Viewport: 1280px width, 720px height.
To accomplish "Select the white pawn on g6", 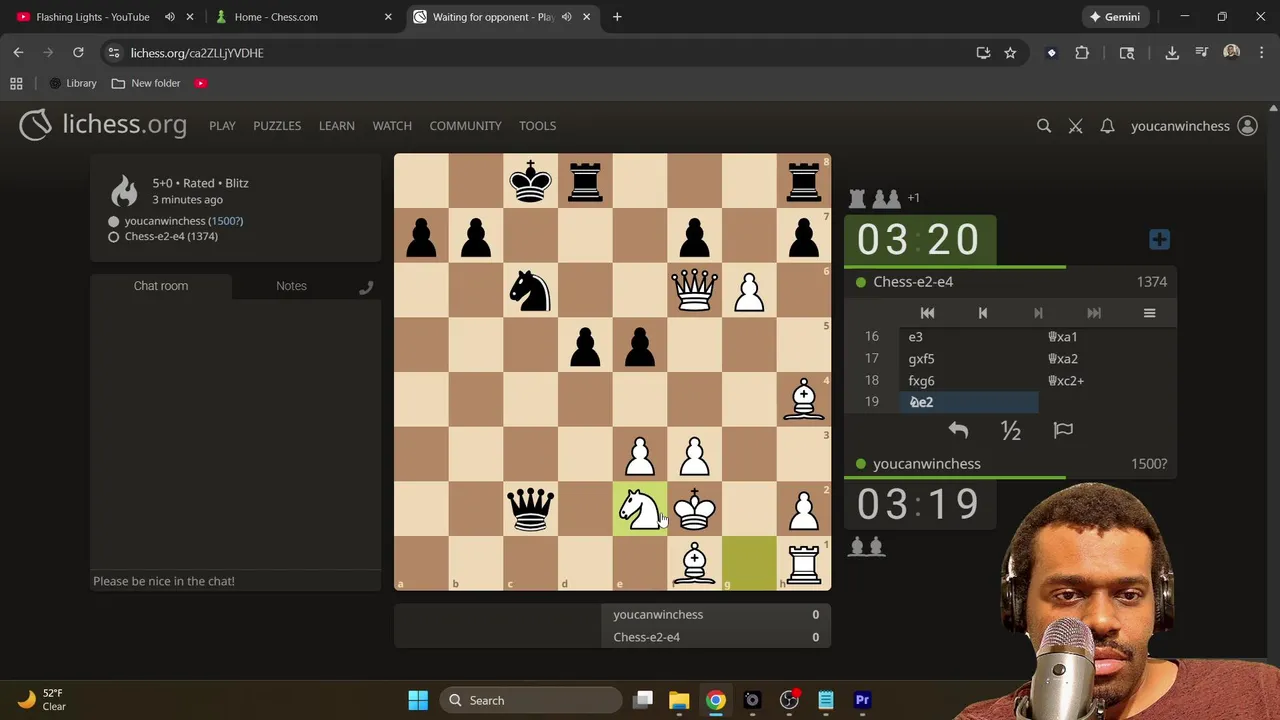I will (749, 290).
